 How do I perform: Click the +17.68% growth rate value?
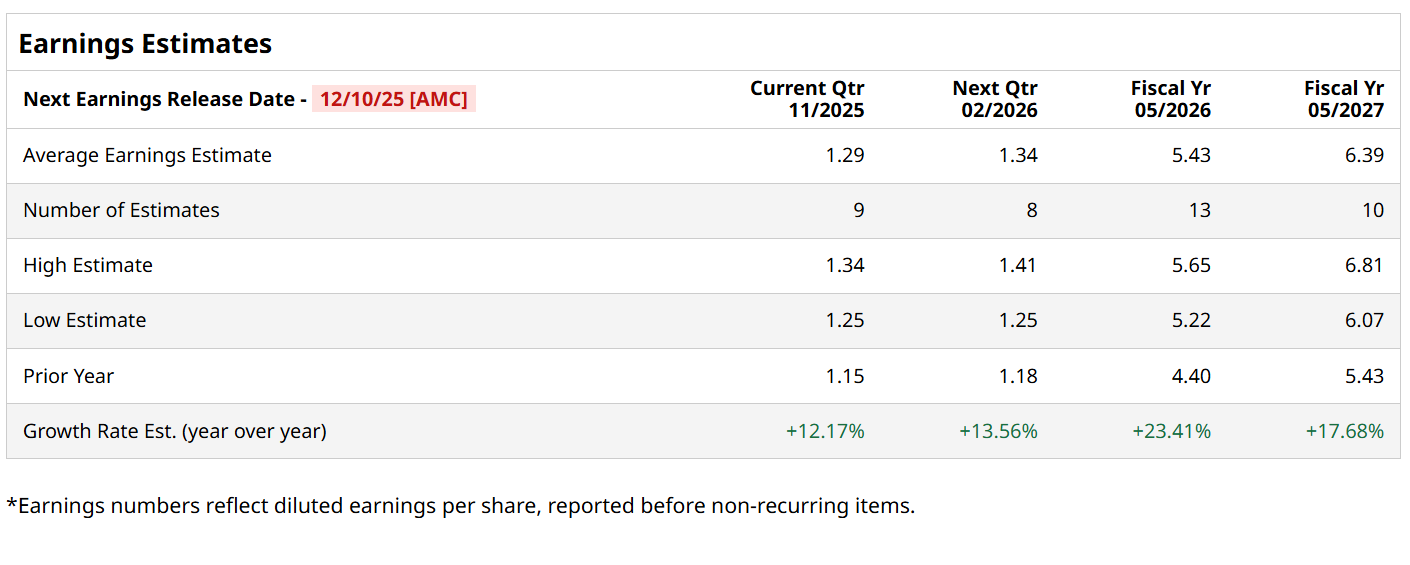click(1345, 431)
